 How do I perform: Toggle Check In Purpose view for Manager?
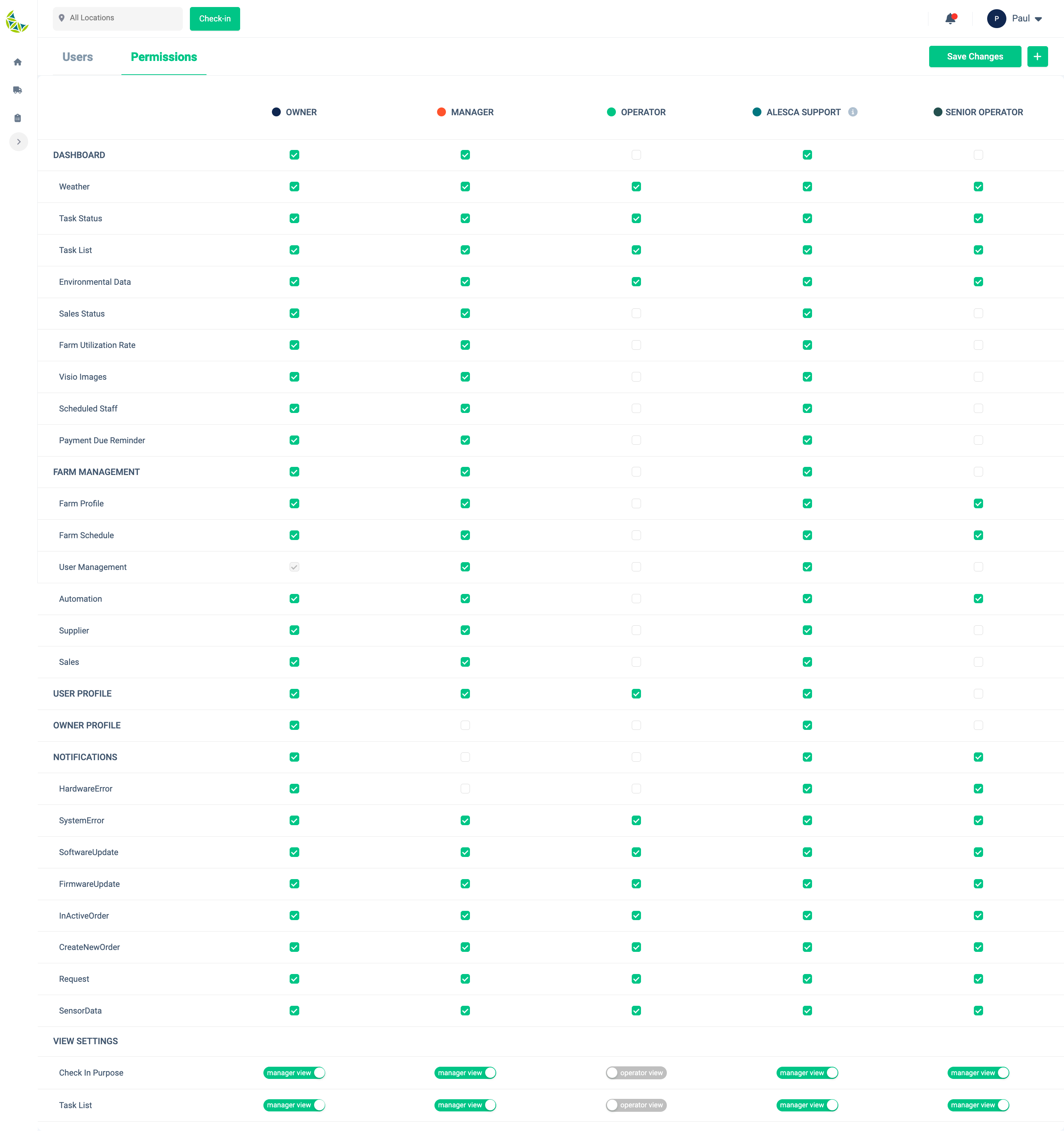[465, 1073]
